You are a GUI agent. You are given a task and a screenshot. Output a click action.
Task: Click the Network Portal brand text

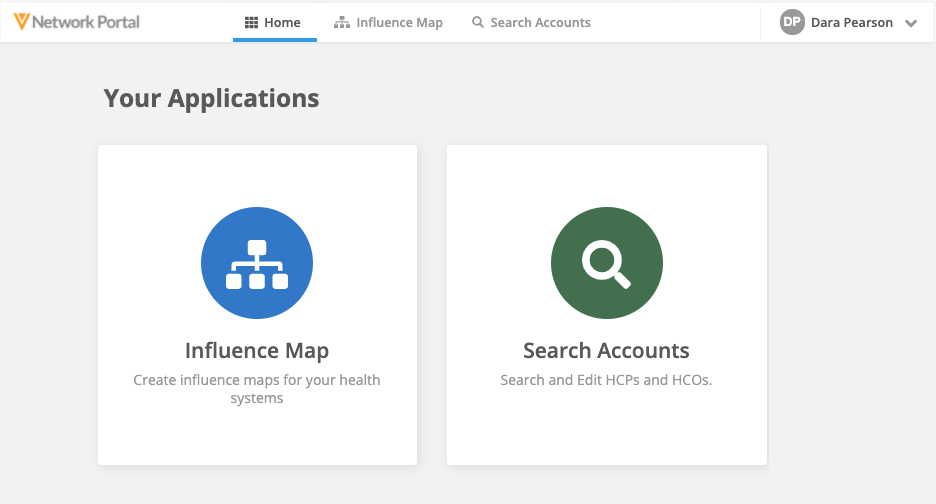pyautogui.click(x=86, y=22)
